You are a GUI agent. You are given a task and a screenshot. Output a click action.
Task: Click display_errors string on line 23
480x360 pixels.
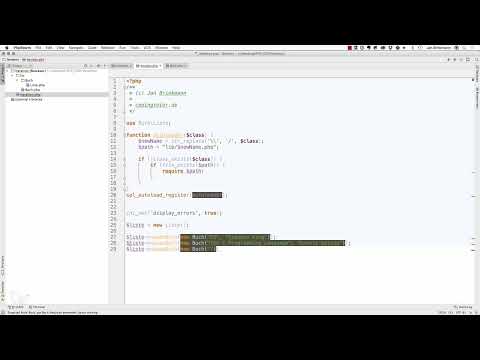click(175, 213)
